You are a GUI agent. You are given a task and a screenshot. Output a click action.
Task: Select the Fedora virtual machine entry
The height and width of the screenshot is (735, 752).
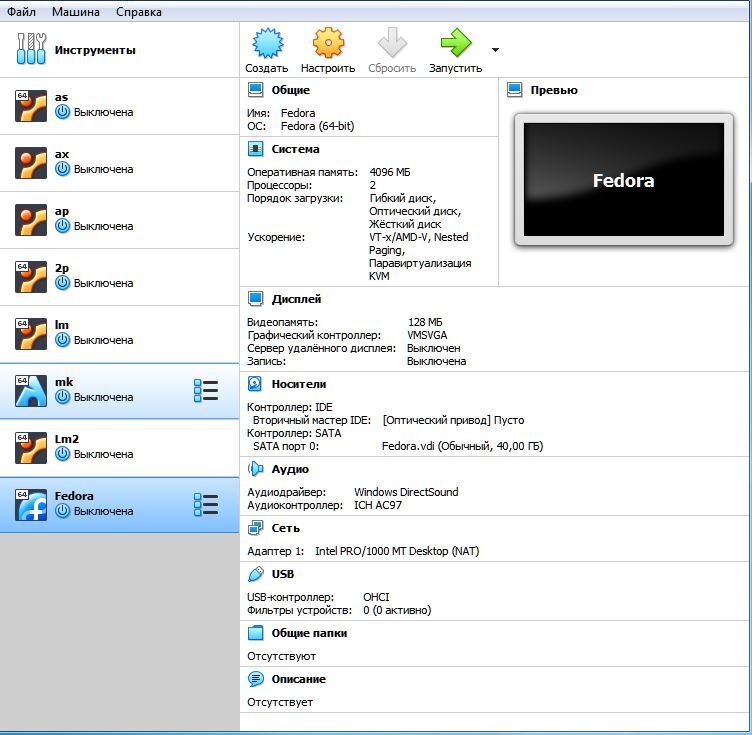tap(119, 505)
